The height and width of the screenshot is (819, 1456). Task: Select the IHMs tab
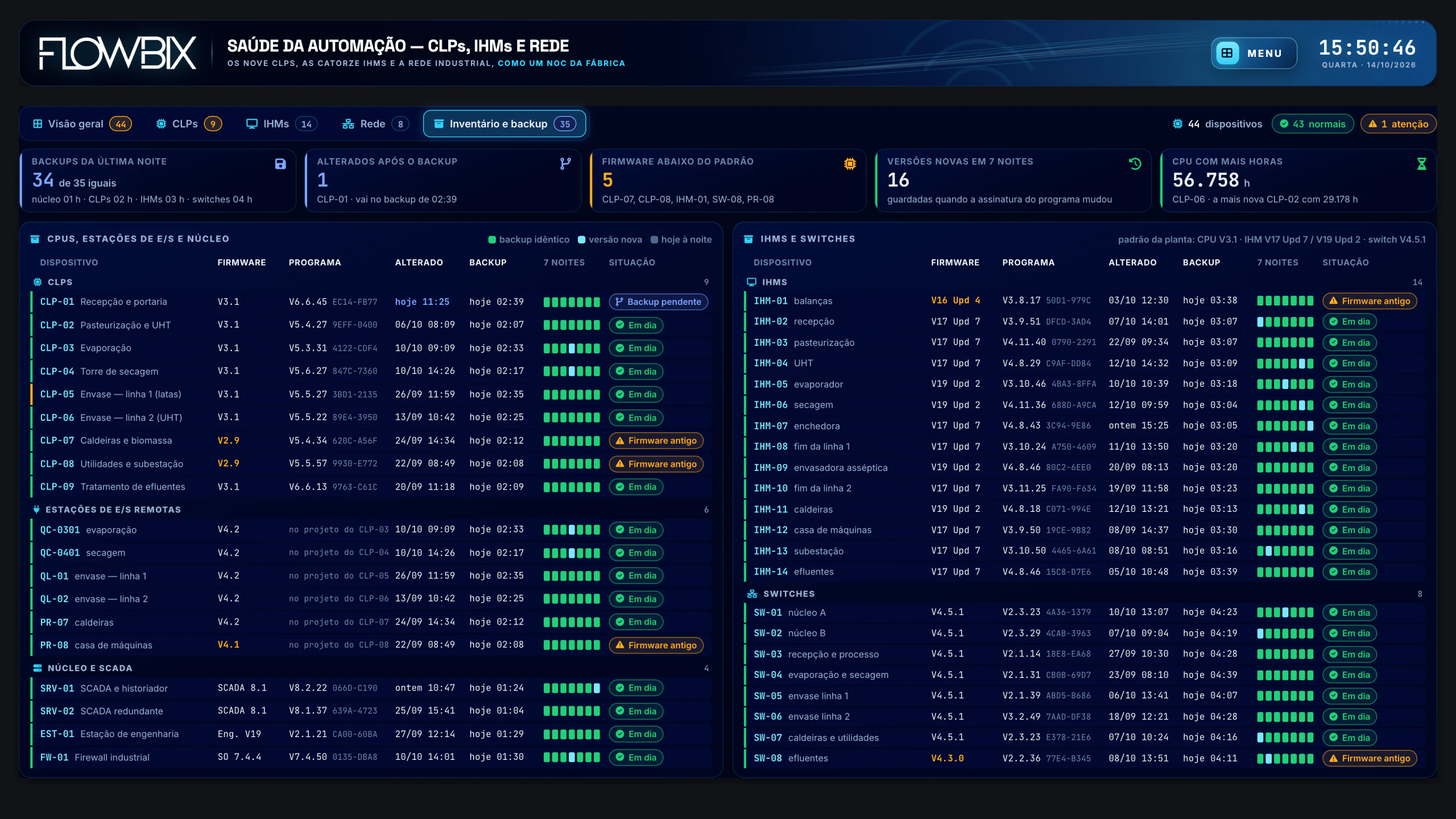(282, 124)
